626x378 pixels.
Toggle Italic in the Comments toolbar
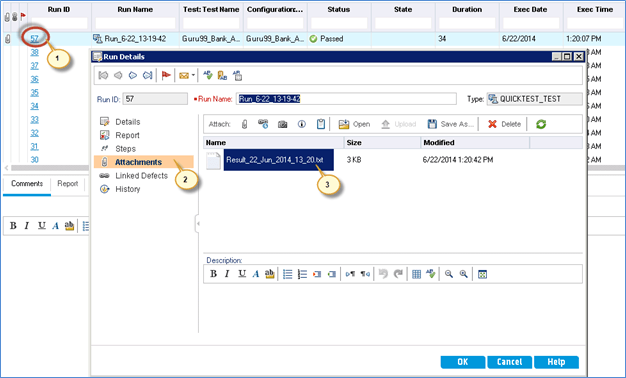click(27, 226)
